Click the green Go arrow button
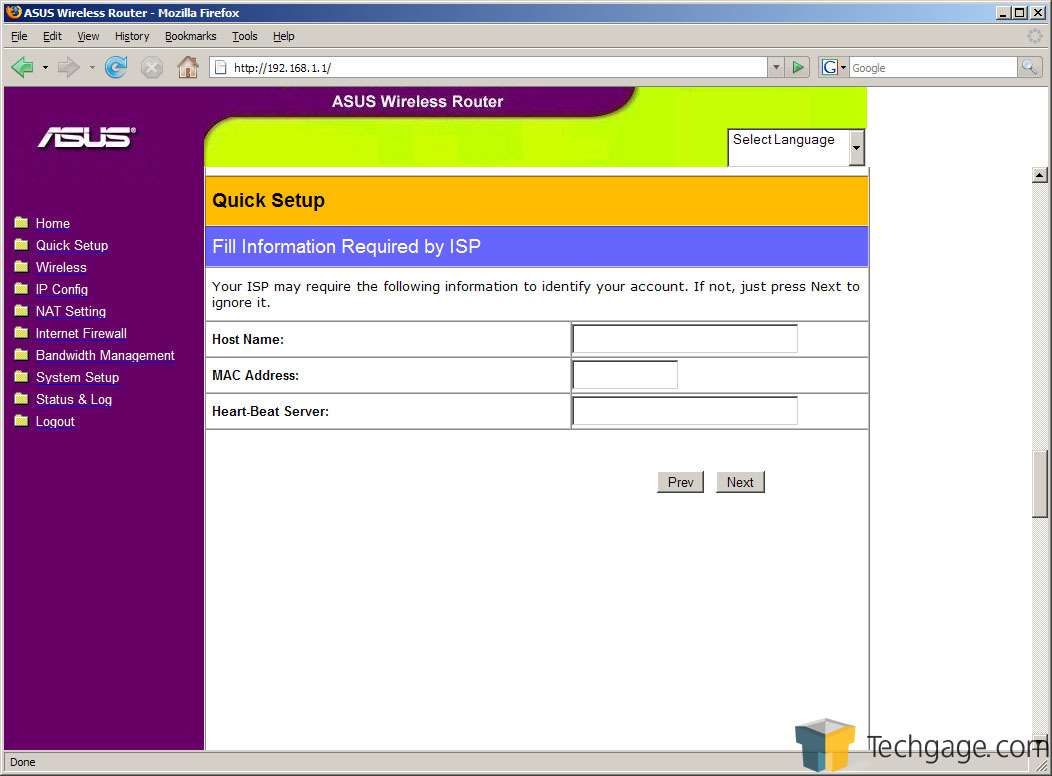1052x776 pixels. click(798, 67)
